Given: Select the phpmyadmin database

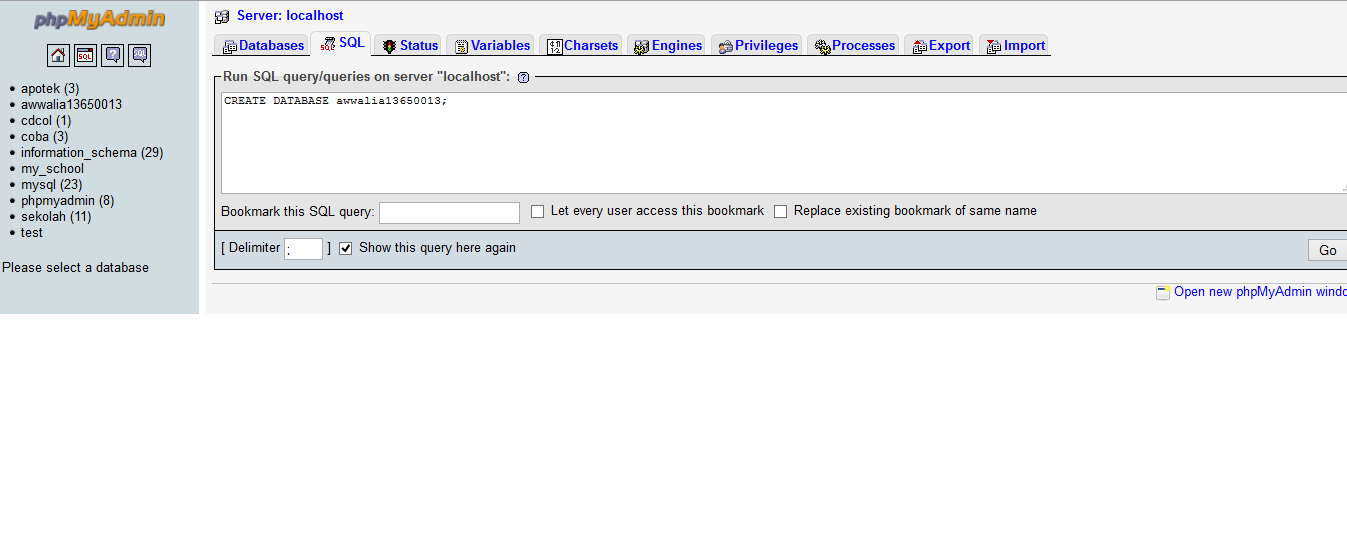Looking at the screenshot, I should click(x=68, y=200).
